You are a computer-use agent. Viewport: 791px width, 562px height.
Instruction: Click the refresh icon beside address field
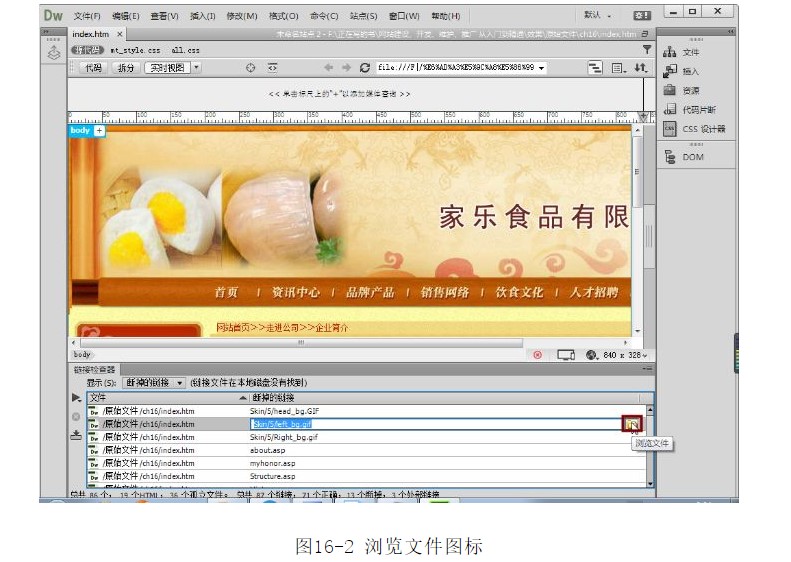[363, 68]
